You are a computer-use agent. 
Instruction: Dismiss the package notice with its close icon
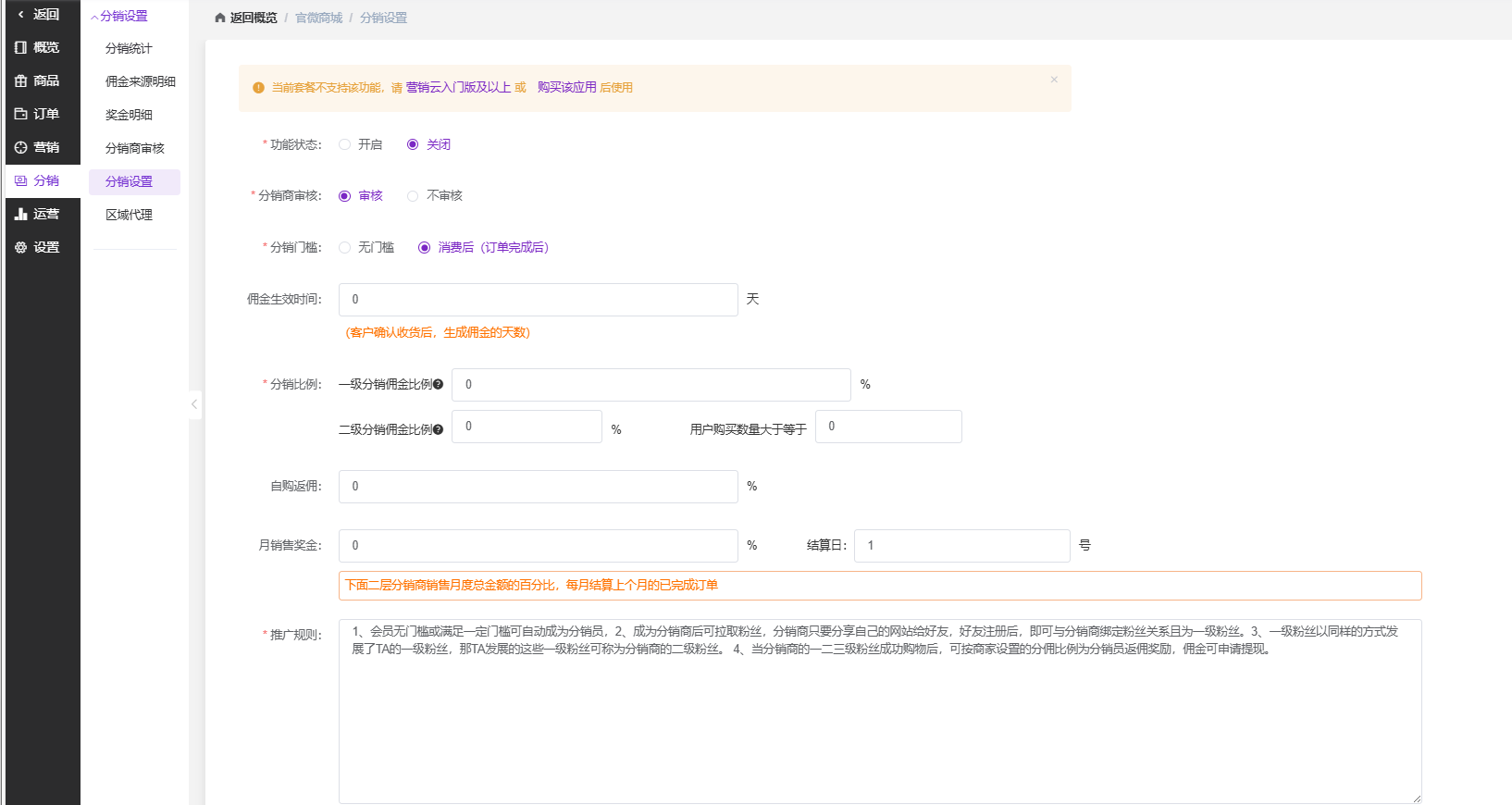(x=1054, y=80)
